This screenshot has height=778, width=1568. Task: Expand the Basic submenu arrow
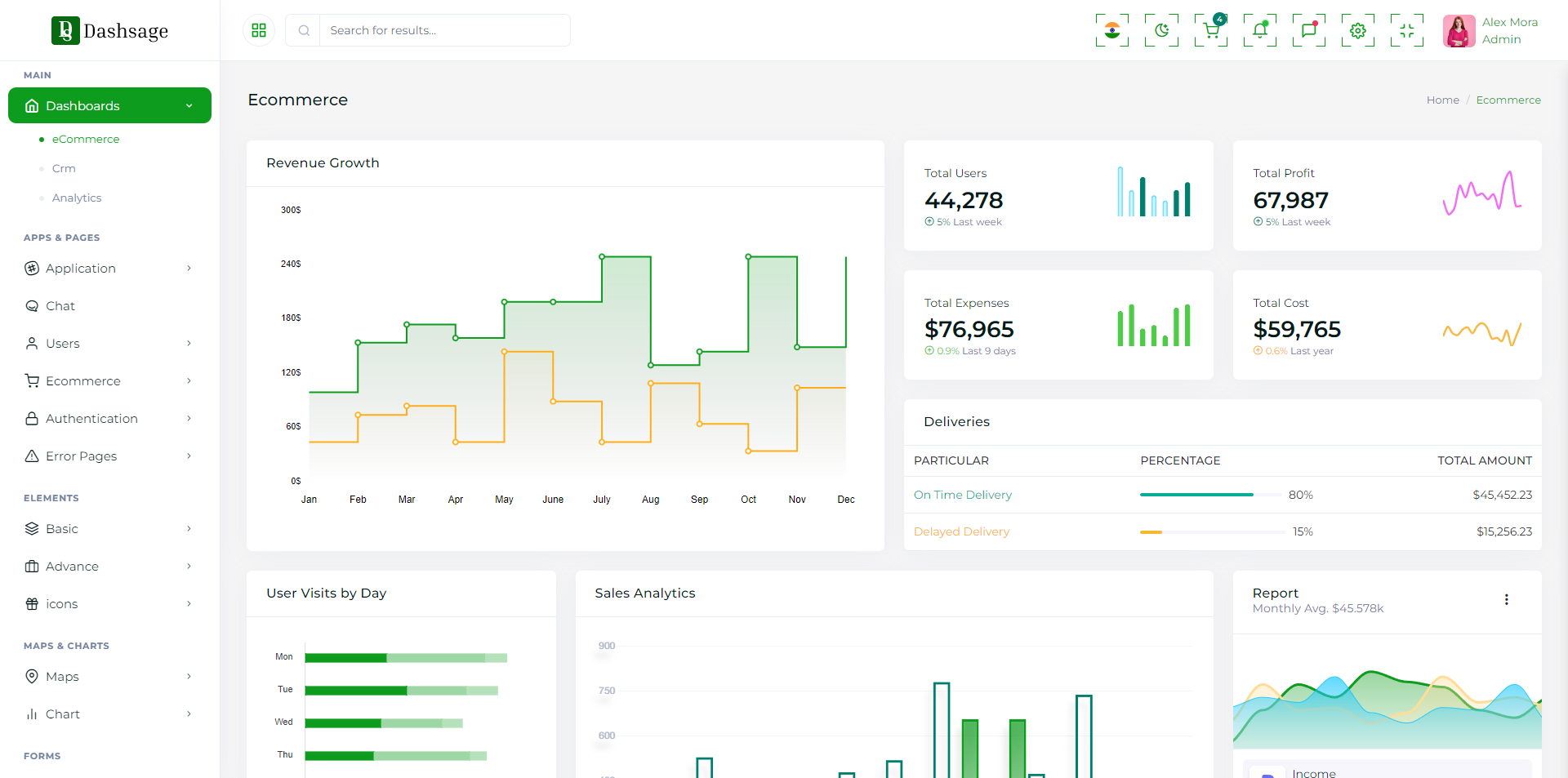pos(189,528)
